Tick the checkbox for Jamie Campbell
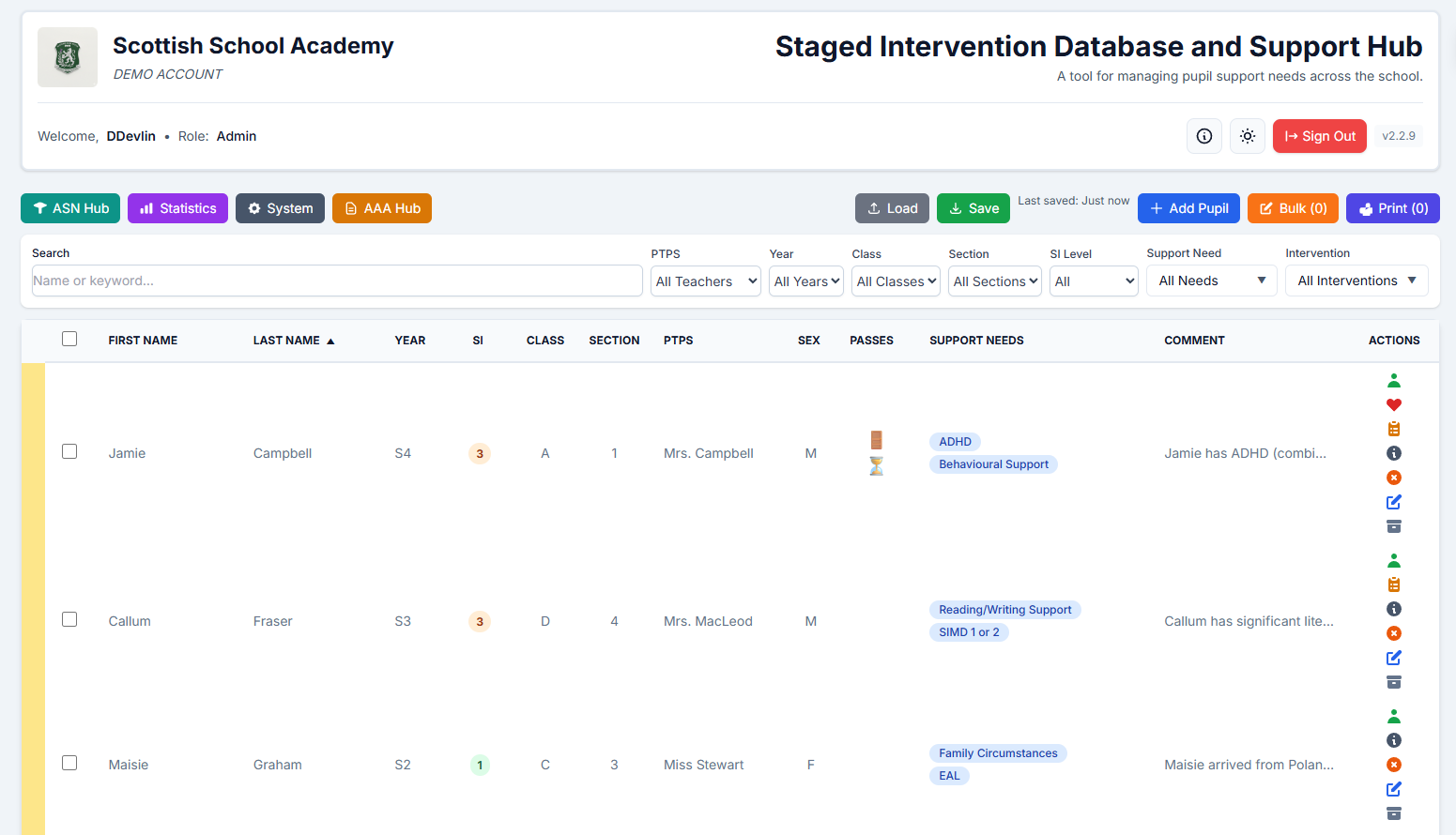 69,451
